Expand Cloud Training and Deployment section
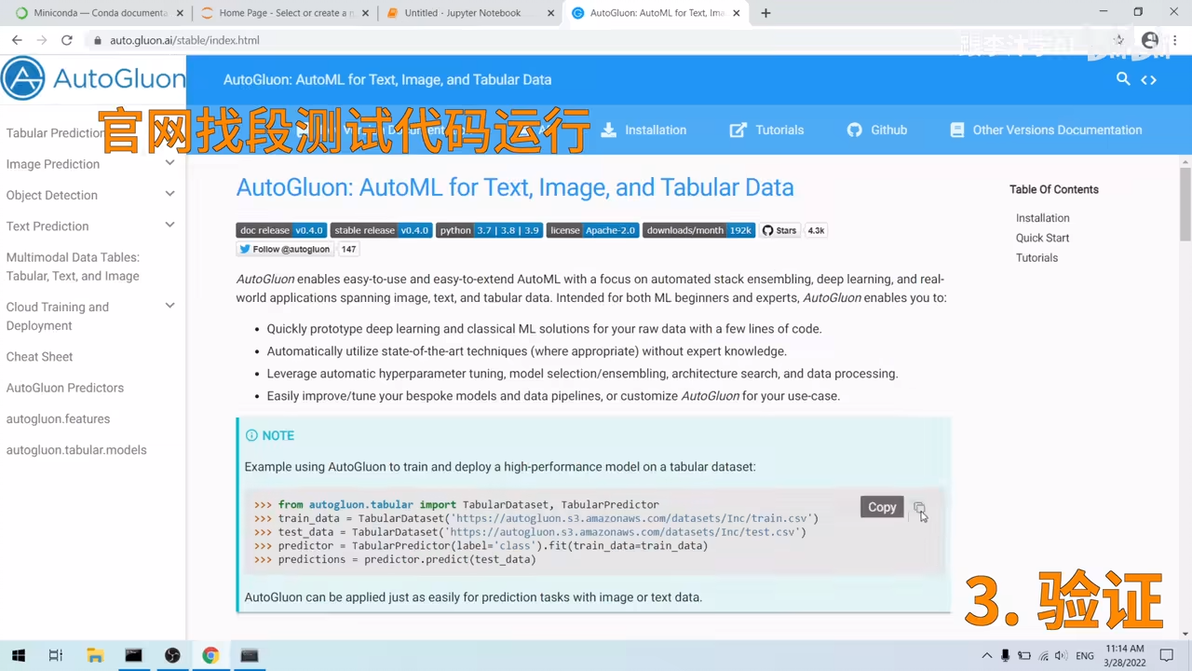 click(x=170, y=306)
